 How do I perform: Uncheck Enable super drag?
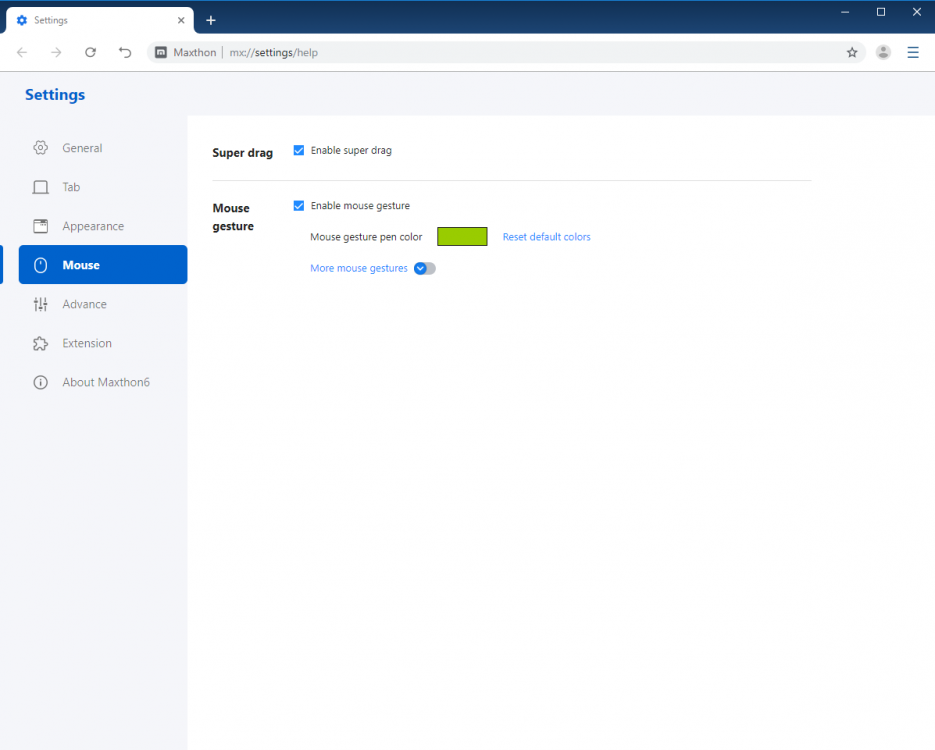pos(298,150)
